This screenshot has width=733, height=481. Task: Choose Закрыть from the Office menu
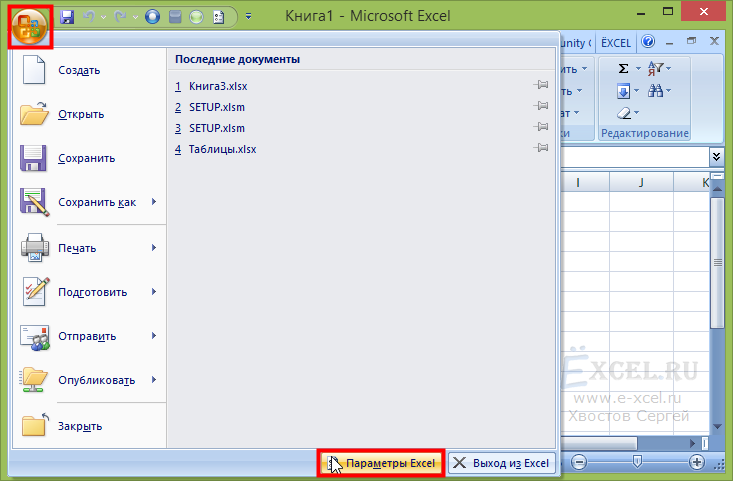click(89, 426)
